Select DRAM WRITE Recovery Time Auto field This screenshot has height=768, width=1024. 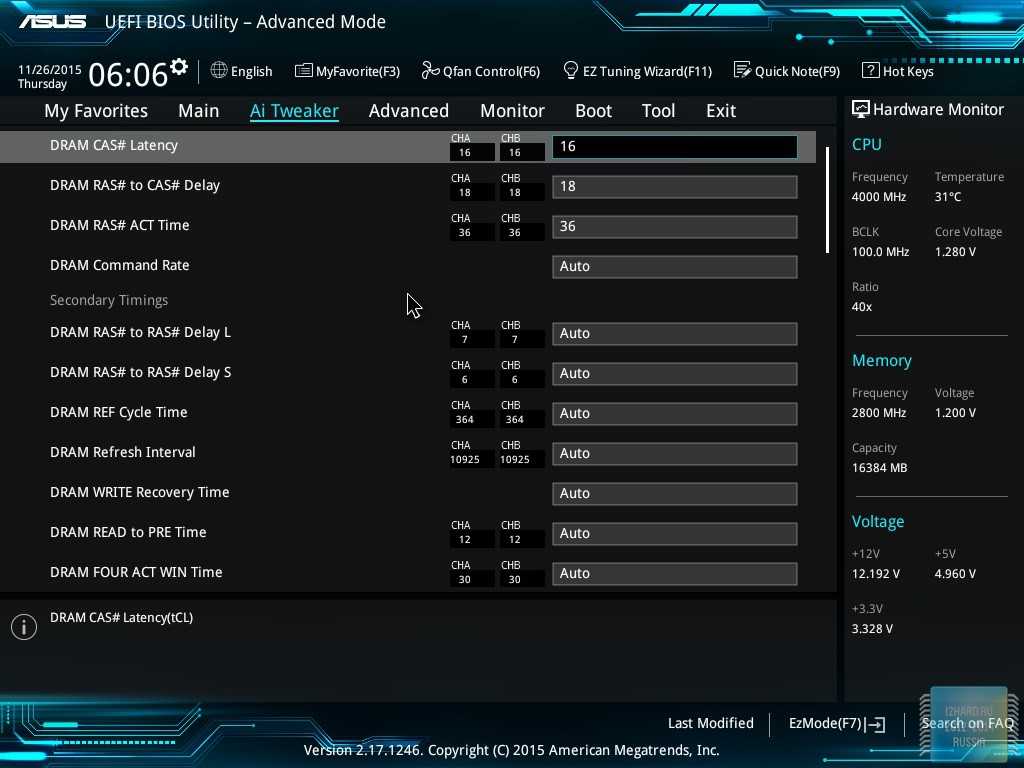click(x=674, y=494)
